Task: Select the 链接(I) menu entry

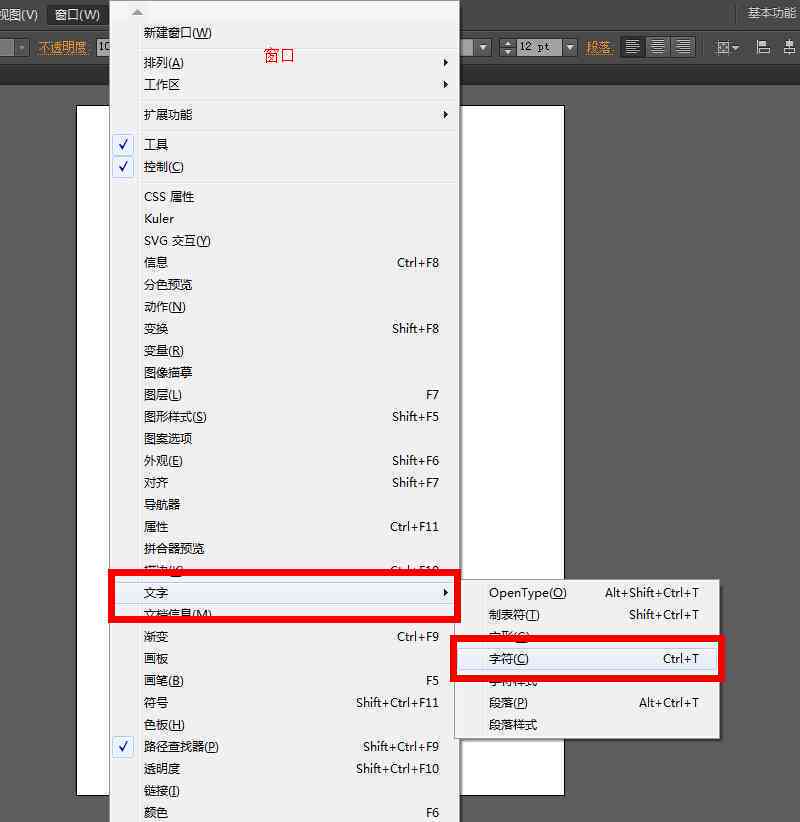Action: coord(284,791)
